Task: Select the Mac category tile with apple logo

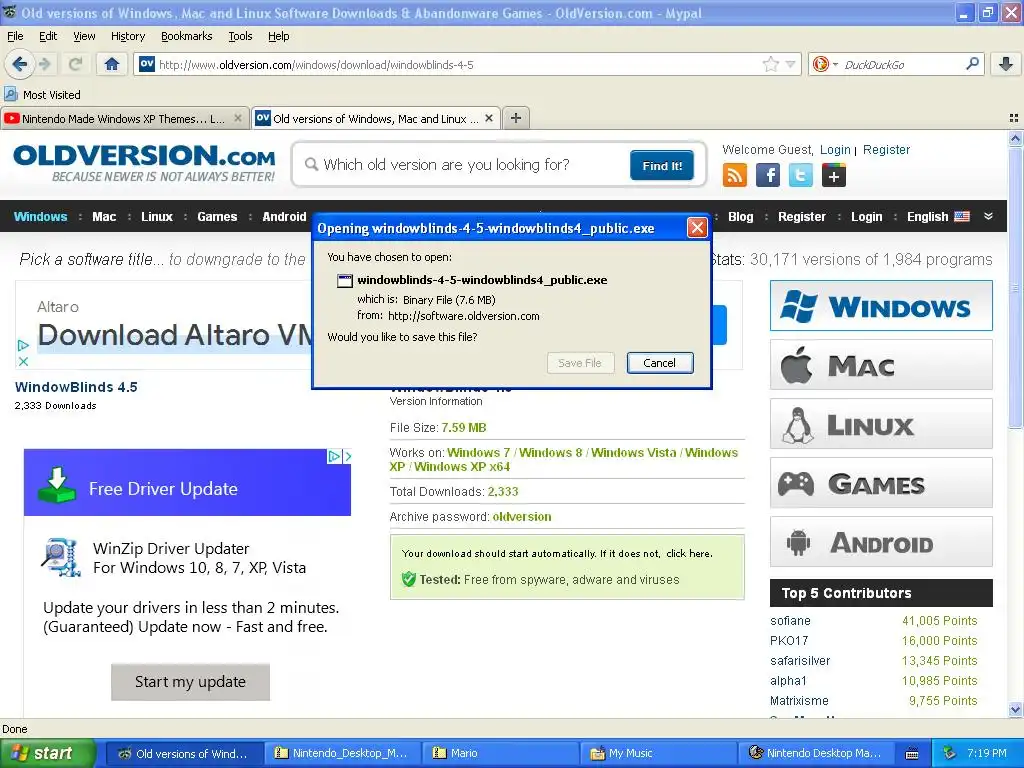Action: click(x=881, y=365)
